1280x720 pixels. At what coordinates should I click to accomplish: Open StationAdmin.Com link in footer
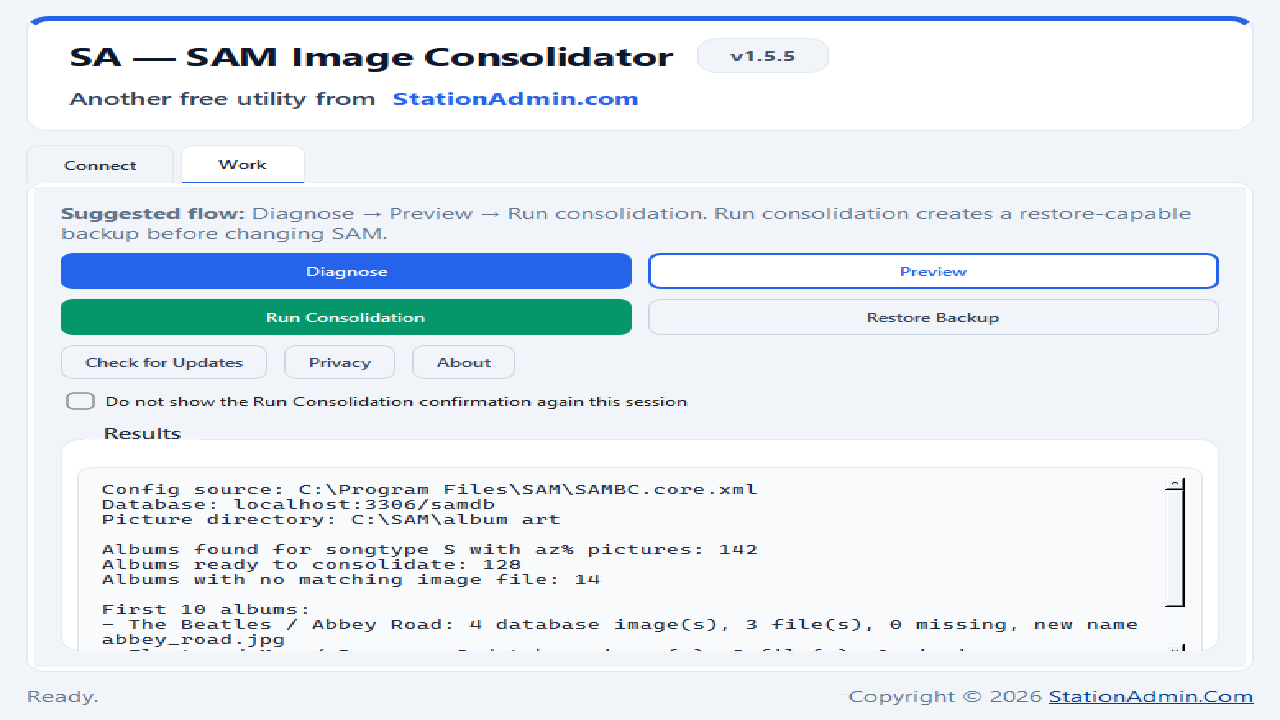tap(1151, 697)
